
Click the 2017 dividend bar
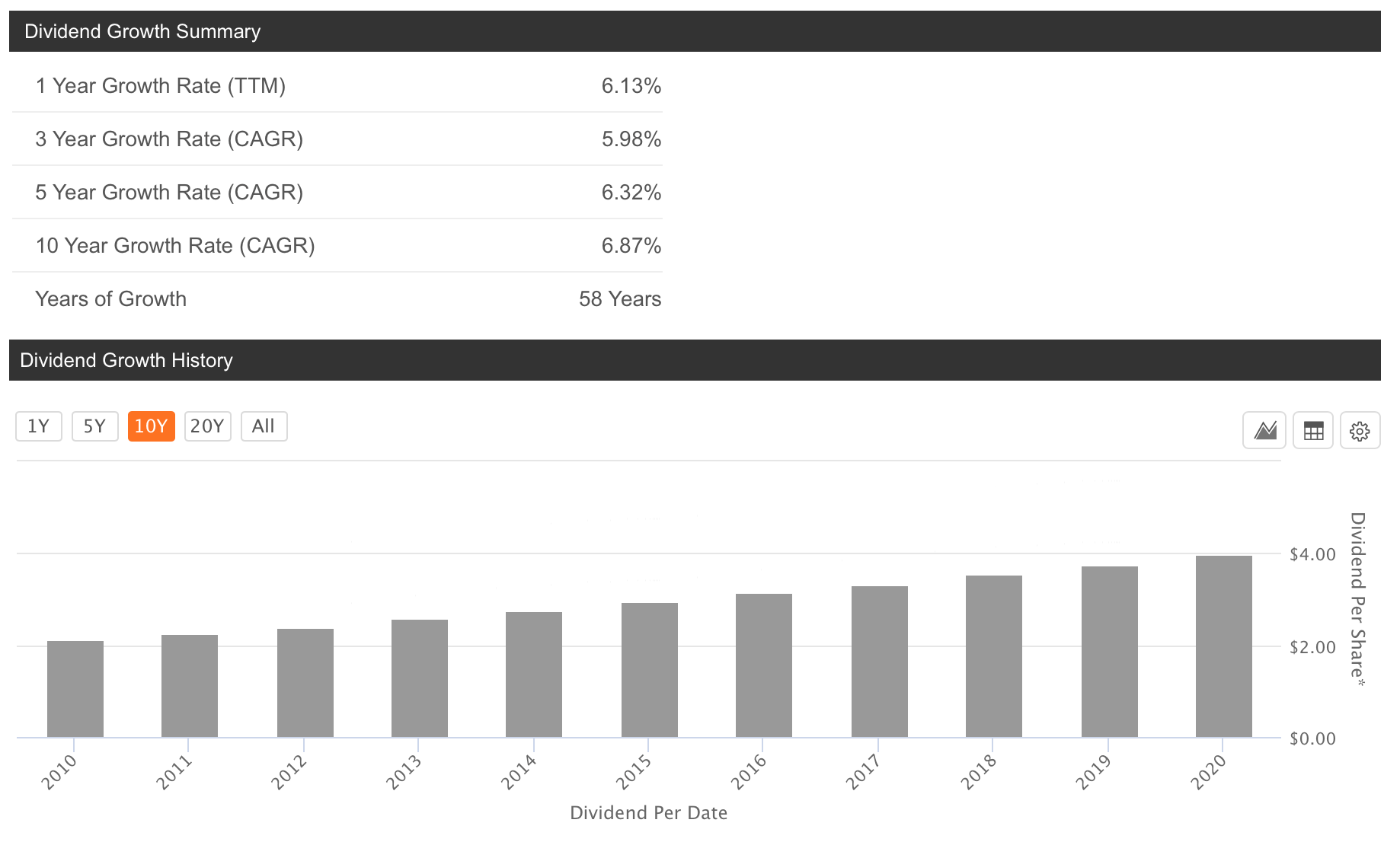(x=879, y=662)
